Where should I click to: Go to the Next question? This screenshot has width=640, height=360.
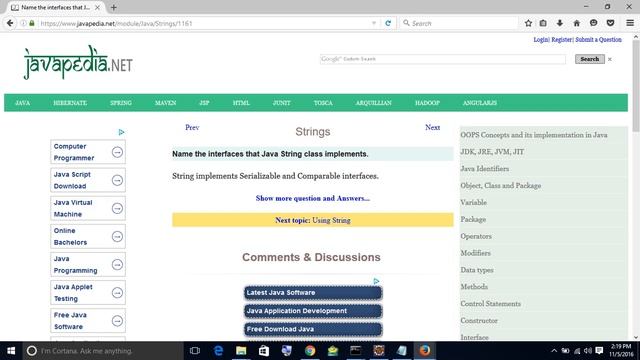pos(432,127)
